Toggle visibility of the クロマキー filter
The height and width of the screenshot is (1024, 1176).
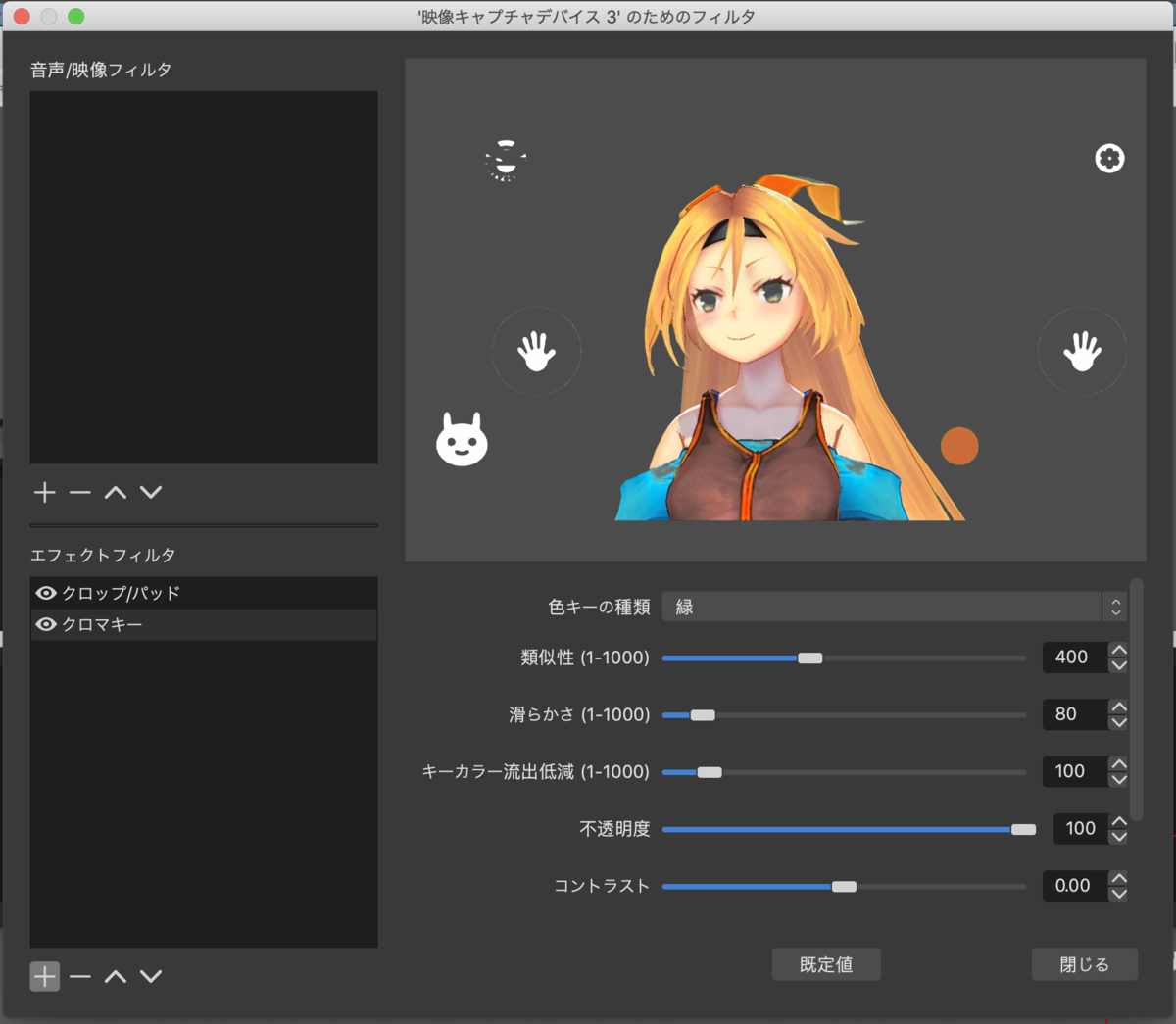(x=46, y=624)
